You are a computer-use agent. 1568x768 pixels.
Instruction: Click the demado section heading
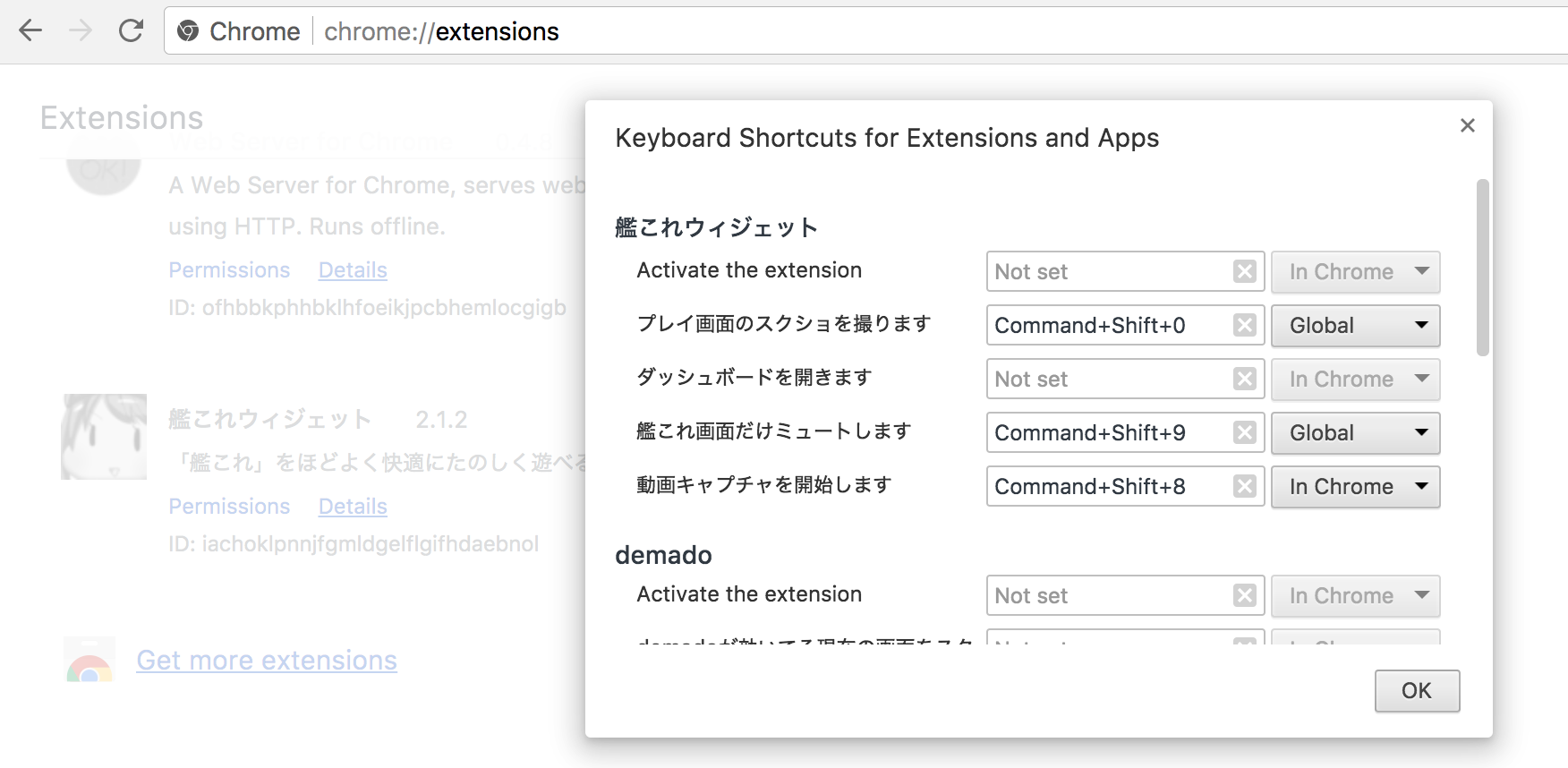(x=663, y=555)
